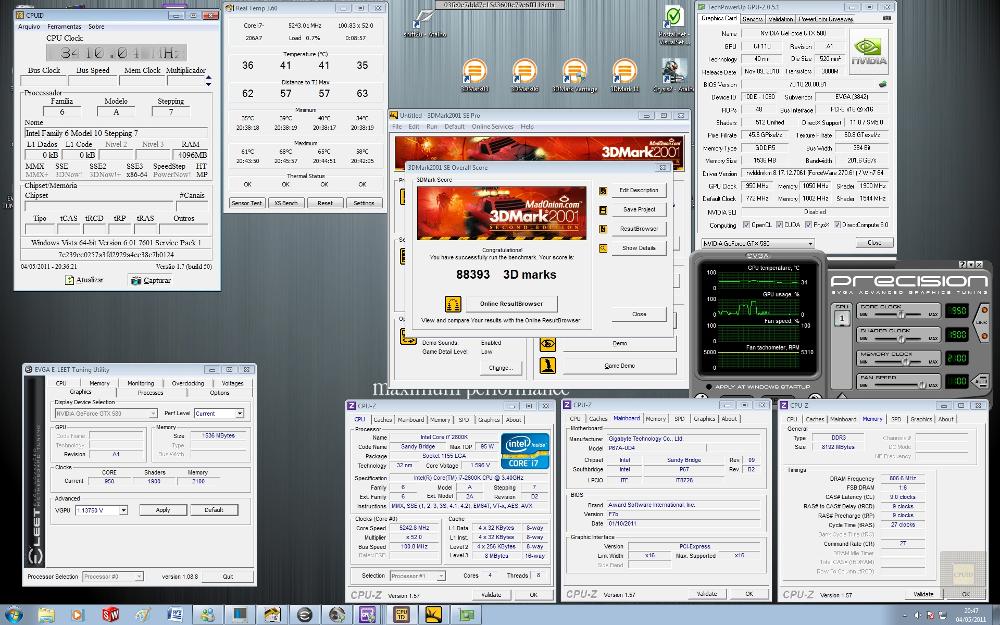Click the Online ResultBrowser button

[511, 304]
